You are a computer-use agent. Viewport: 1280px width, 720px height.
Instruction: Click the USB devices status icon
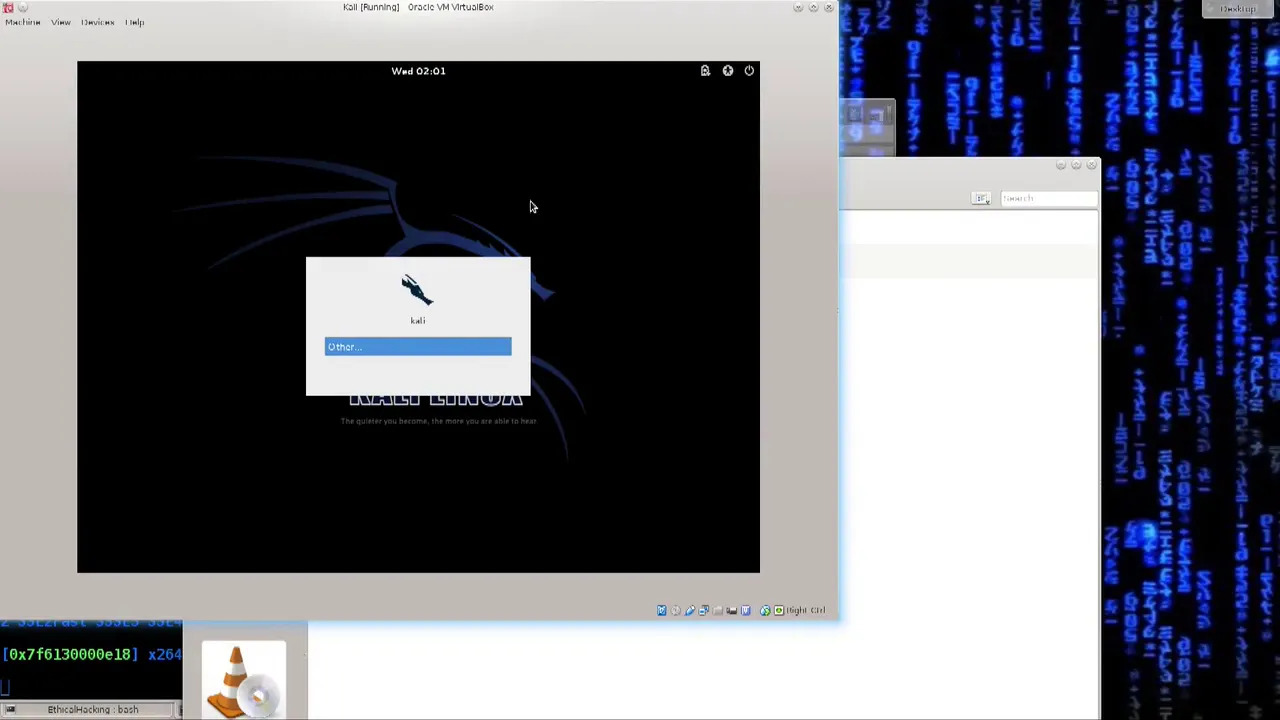point(690,610)
